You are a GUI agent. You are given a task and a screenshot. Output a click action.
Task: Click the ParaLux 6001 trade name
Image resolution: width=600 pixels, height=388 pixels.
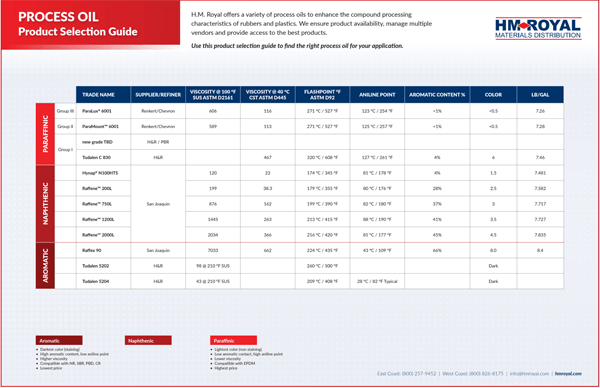click(x=97, y=111)
